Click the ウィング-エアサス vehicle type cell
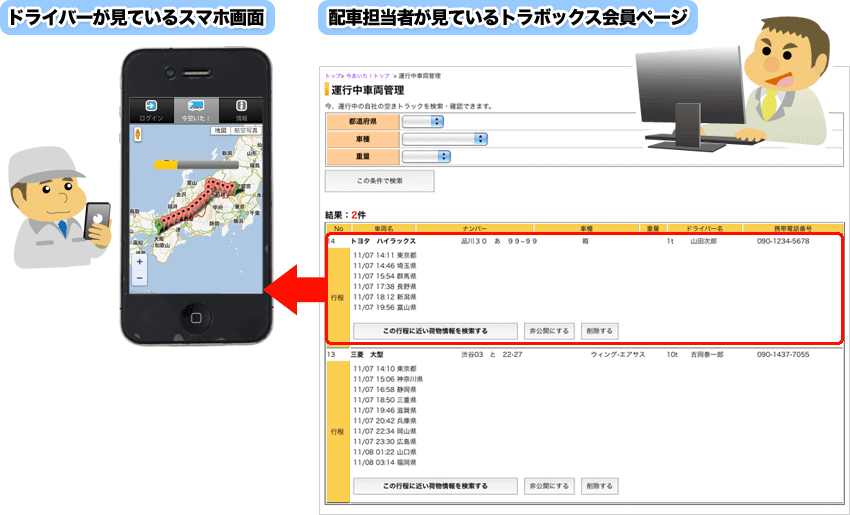The image size is (850, 515). pyautogui.click(x=617, y=355)
